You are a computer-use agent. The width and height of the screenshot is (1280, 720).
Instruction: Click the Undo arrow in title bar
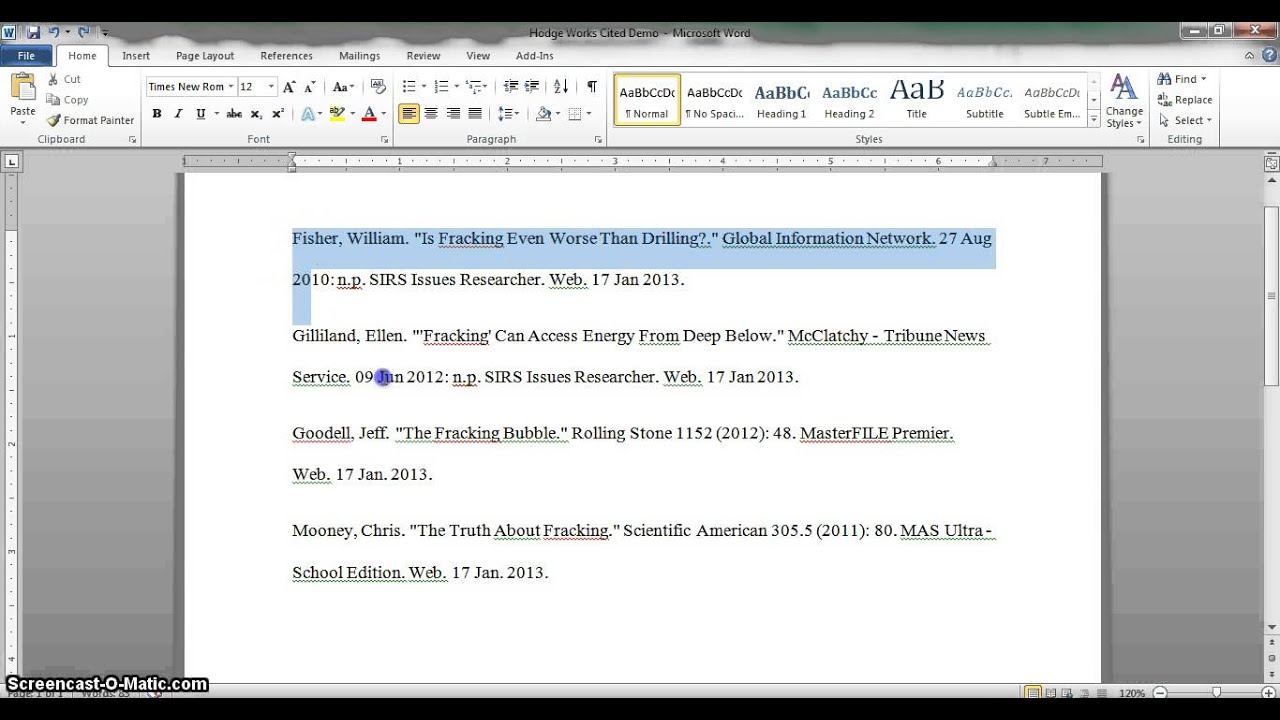point(55,32)
